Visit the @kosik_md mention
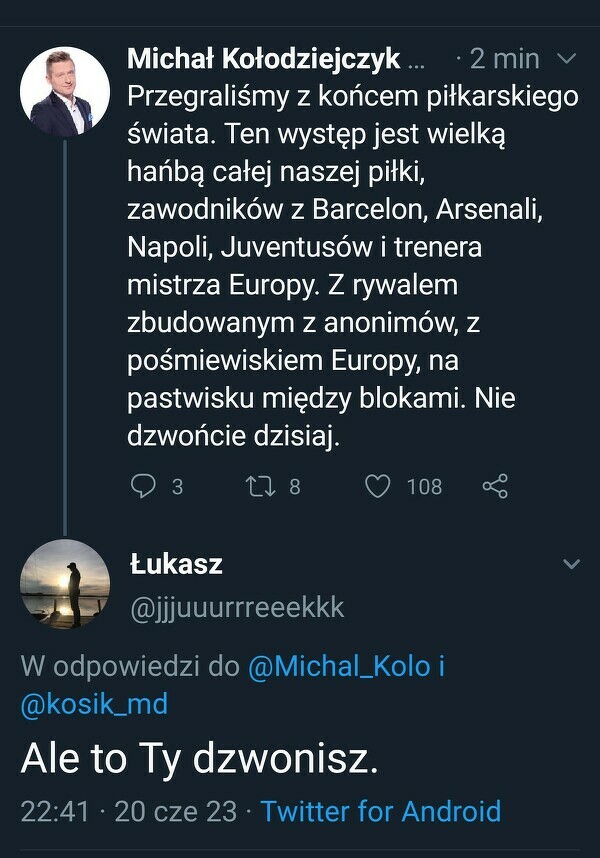Screen dimensions: 600x858 (94, 704)
